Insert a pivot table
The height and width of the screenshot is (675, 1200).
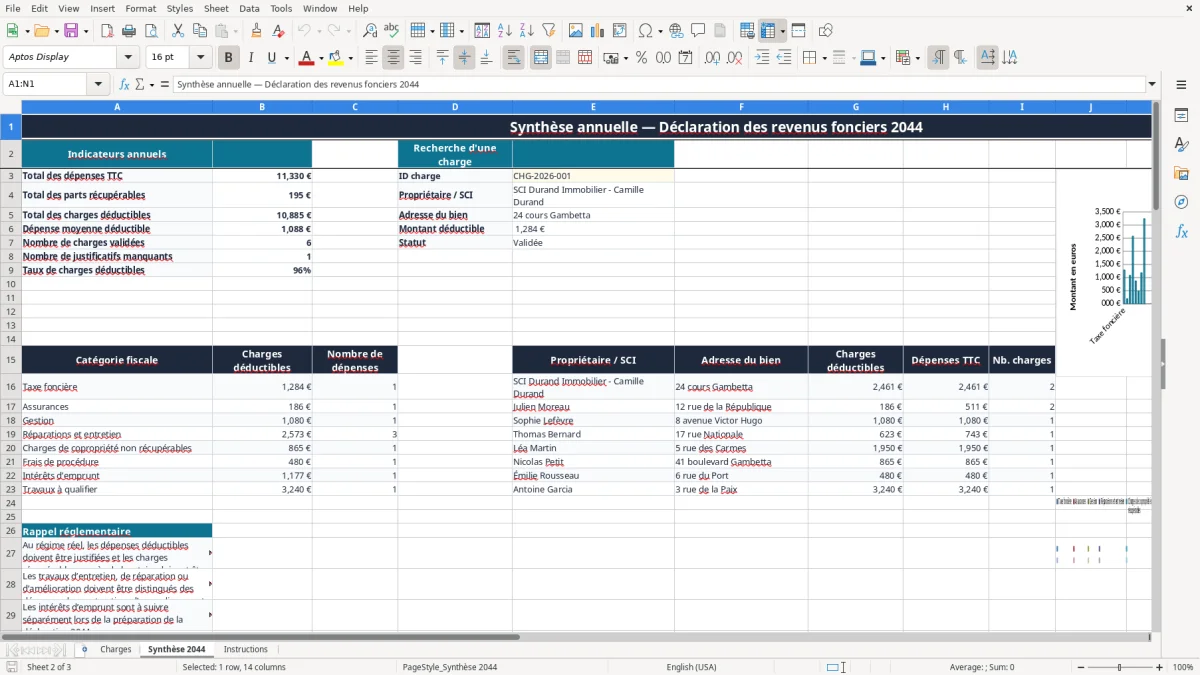(620, 31)
